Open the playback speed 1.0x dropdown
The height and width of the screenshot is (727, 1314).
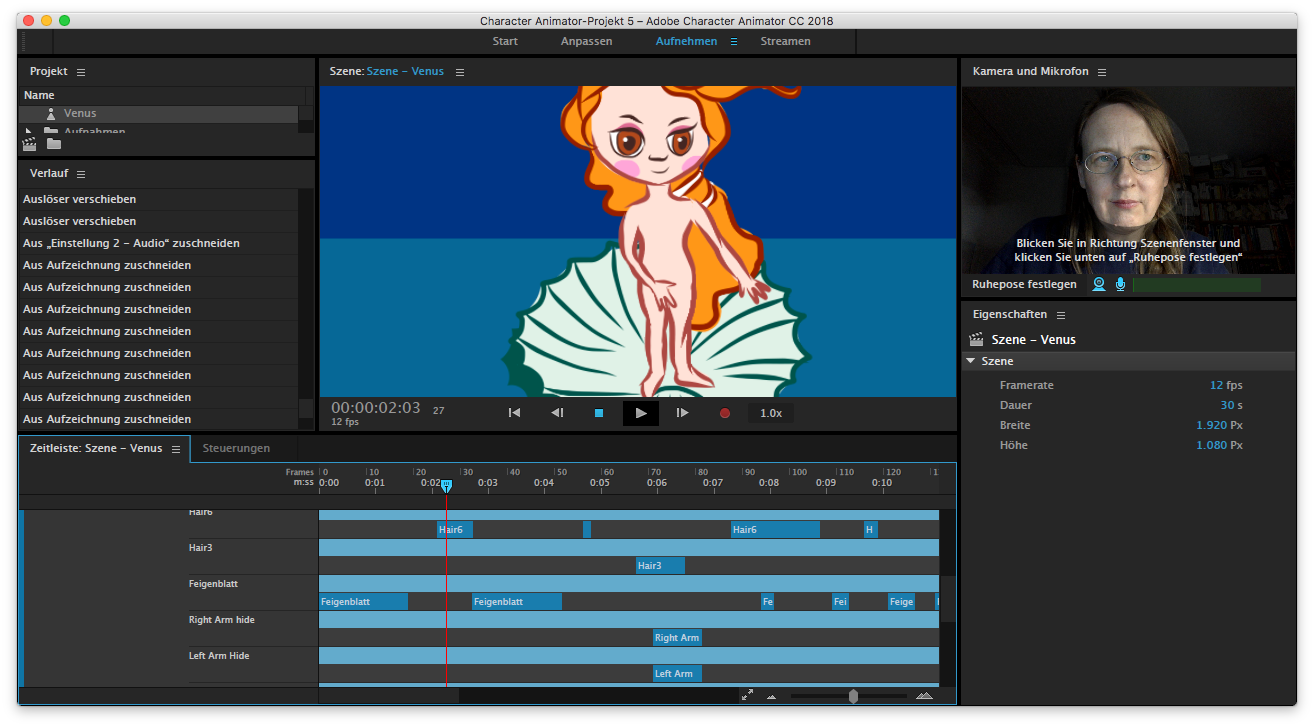click(x=771, y=413)
